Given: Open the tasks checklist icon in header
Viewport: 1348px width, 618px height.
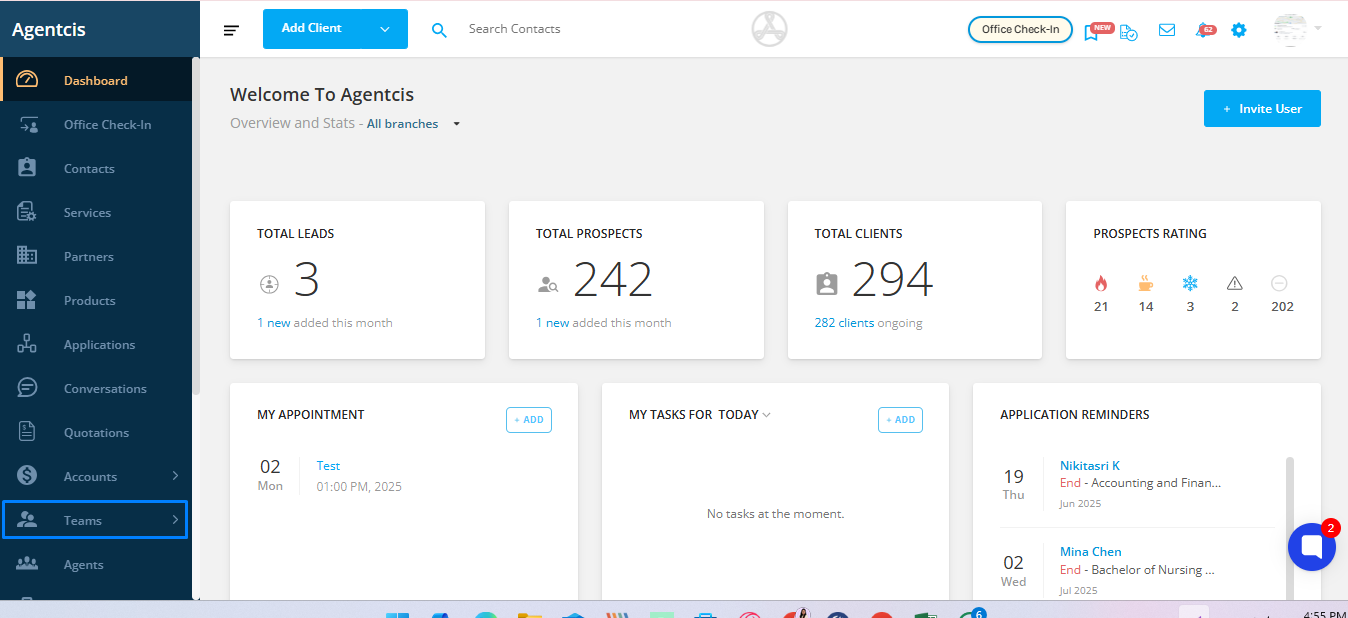Looking at the screenshot, I should tap(1129, 32).
